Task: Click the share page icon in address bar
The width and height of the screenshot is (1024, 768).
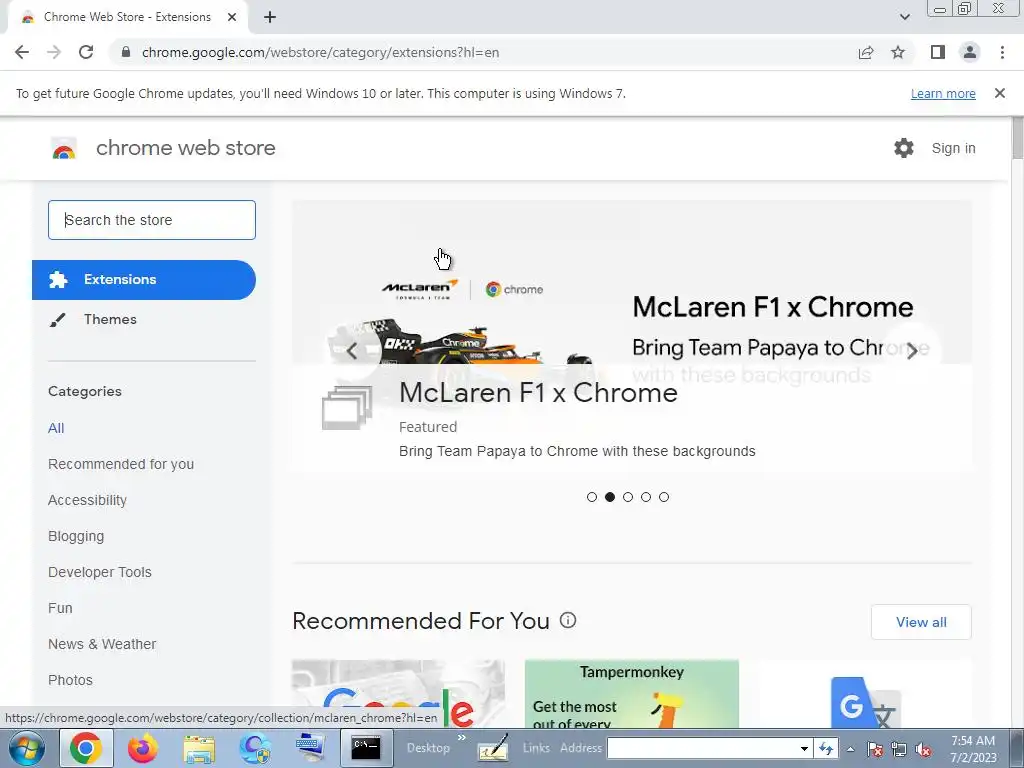Action: click(866, 52)
